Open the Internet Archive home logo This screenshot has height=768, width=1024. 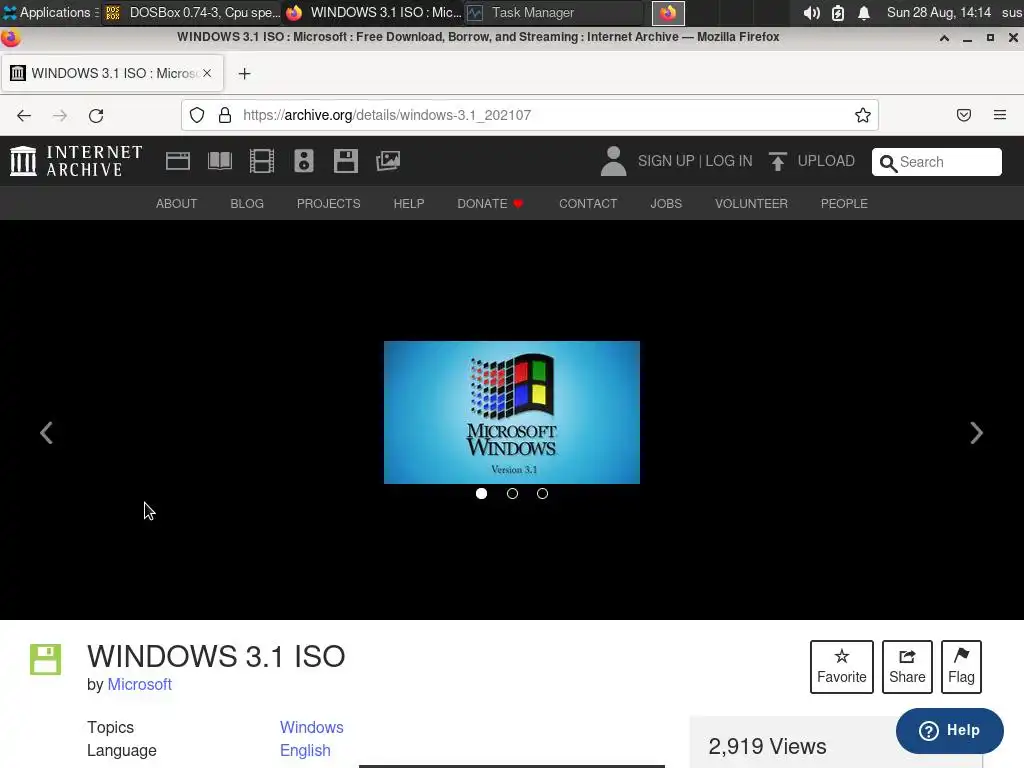click(x=76, y=161)
